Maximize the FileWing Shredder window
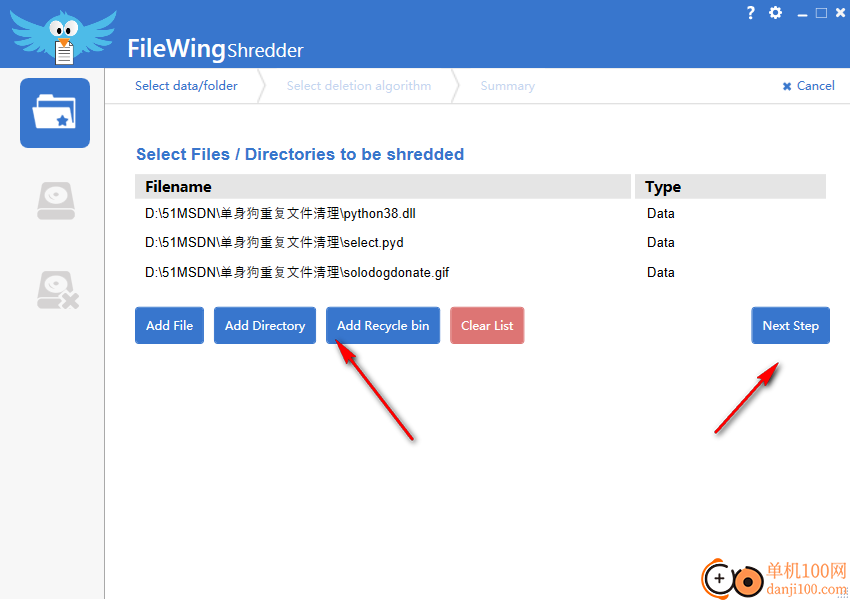Viewport: 850px width, 600px height. [x=821, y=13]
